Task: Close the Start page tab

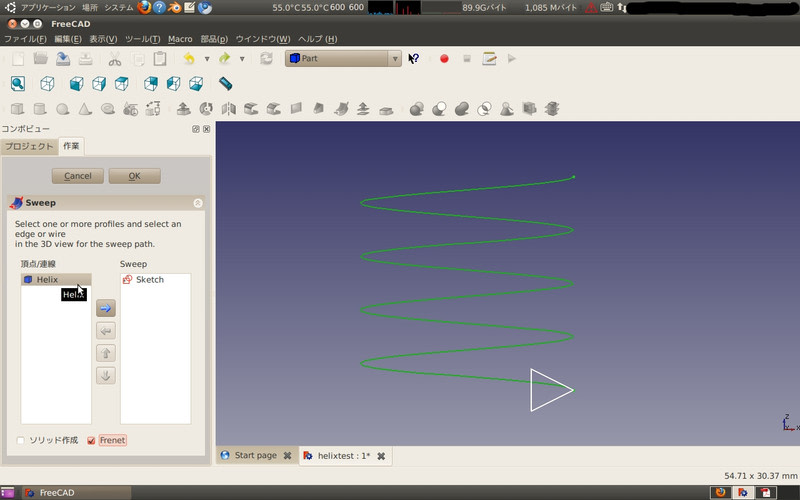Action: click(x=288, y=456)
